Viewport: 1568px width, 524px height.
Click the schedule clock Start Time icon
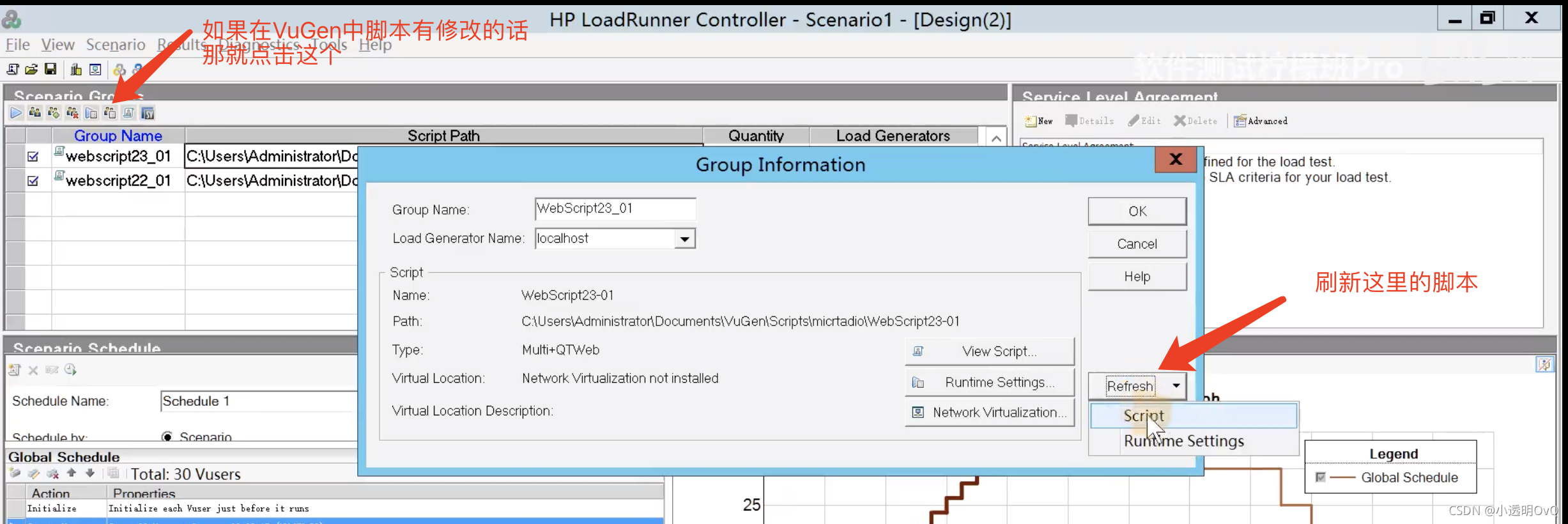click(x=70, y=370)
